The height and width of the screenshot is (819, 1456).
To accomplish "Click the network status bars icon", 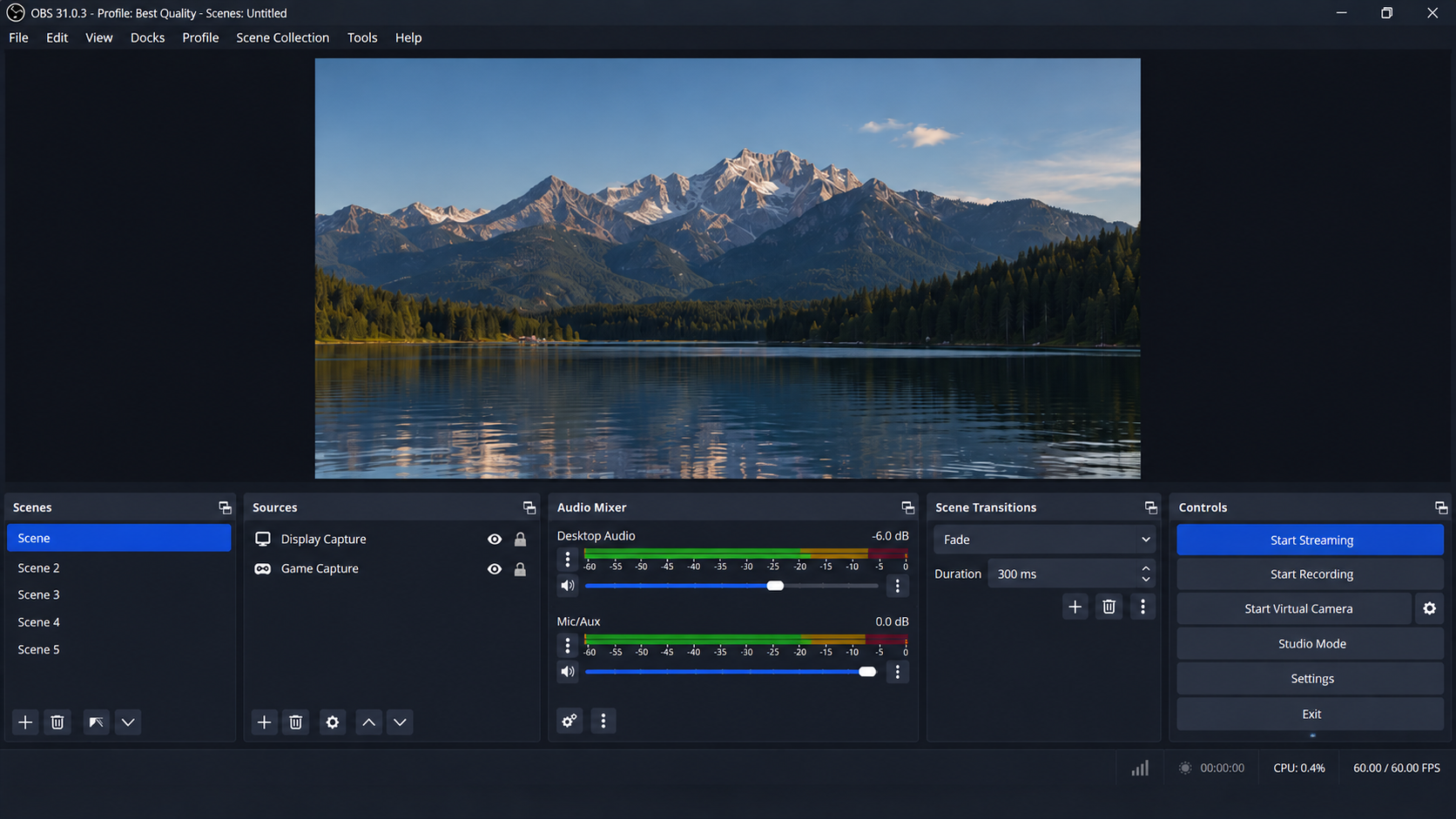I will coord(1140,768).
